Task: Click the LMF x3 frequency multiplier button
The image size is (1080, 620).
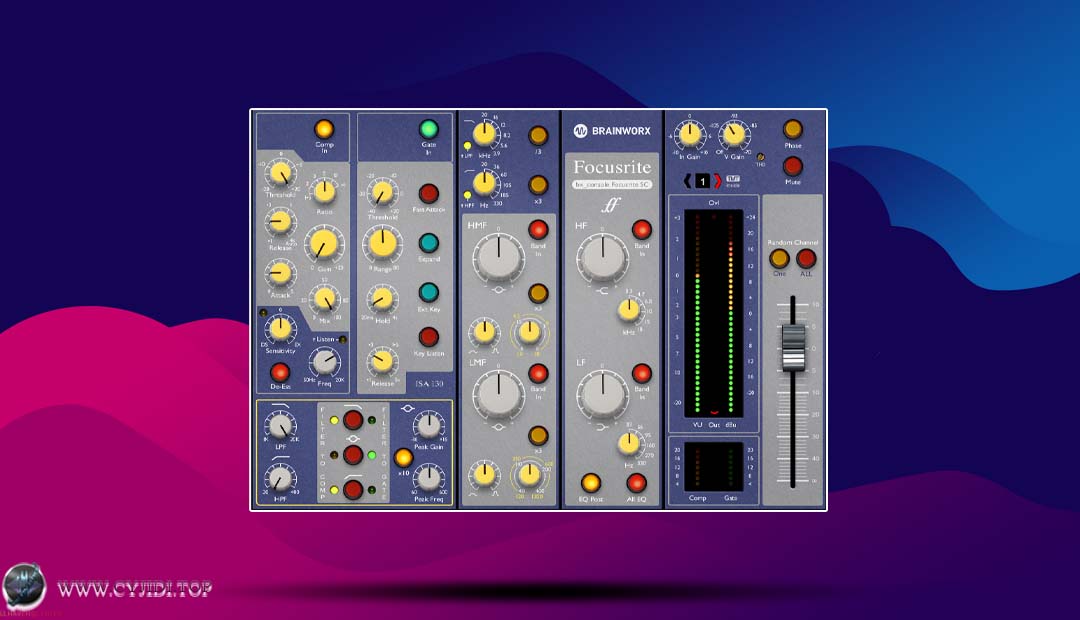Action: click(x=538, y=435)
